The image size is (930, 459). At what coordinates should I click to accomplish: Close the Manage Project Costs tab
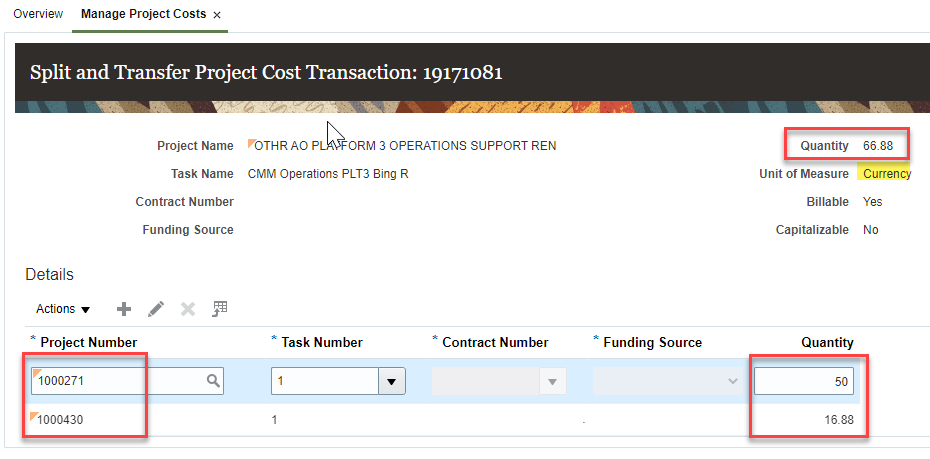click(x=217, y=15)
